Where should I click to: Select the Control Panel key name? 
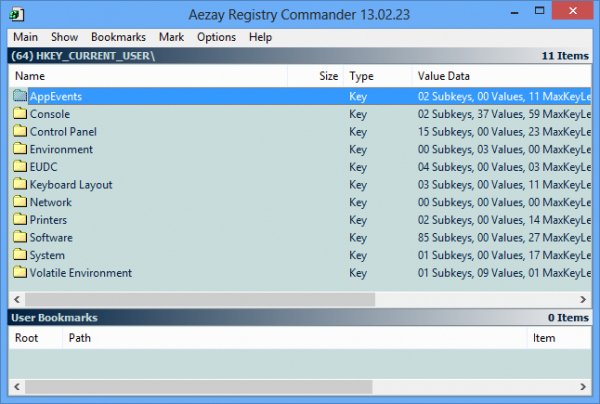(x=63, y=132)
